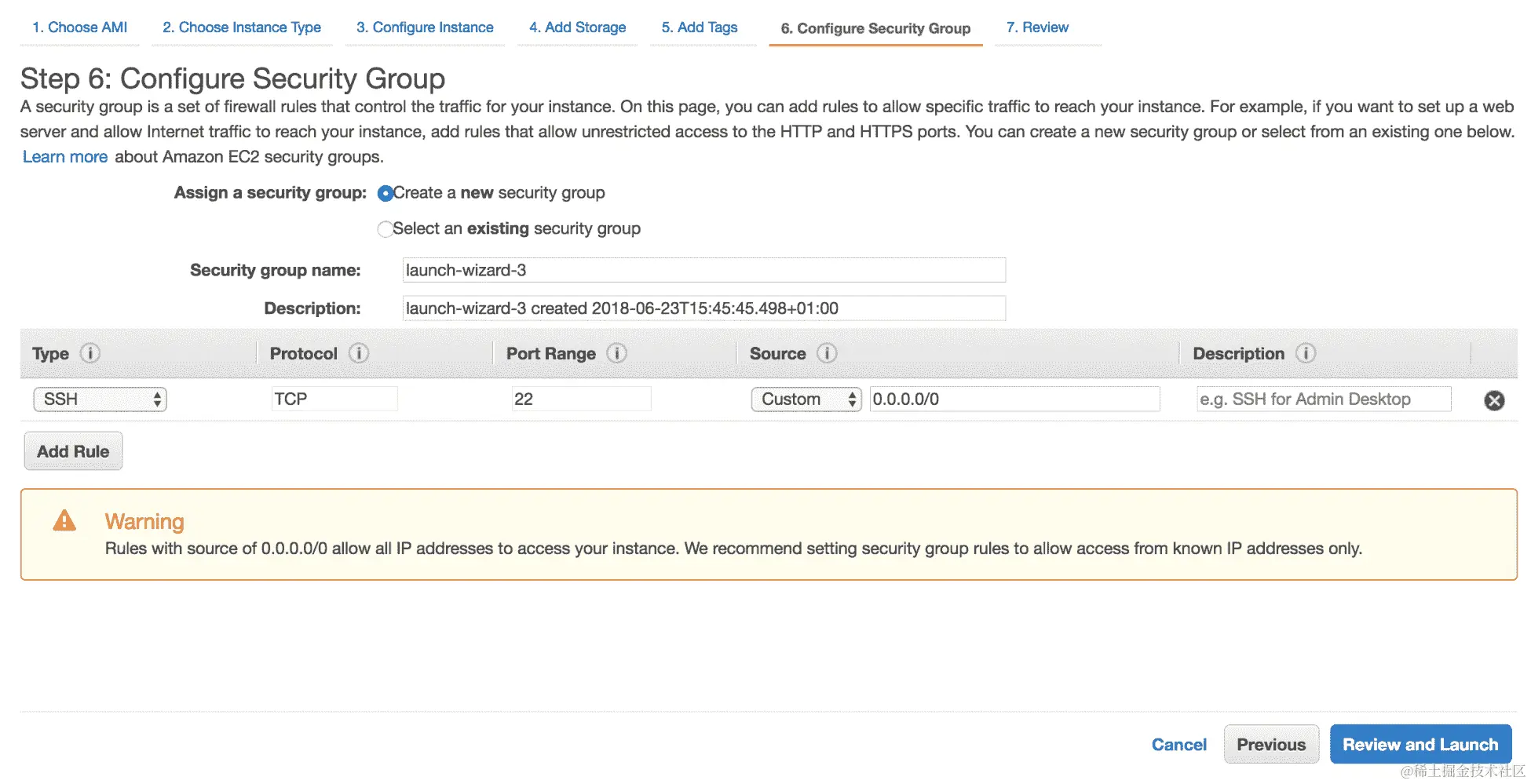Click the security group Description field
The image size is (1531, 784).
point(703,308)
